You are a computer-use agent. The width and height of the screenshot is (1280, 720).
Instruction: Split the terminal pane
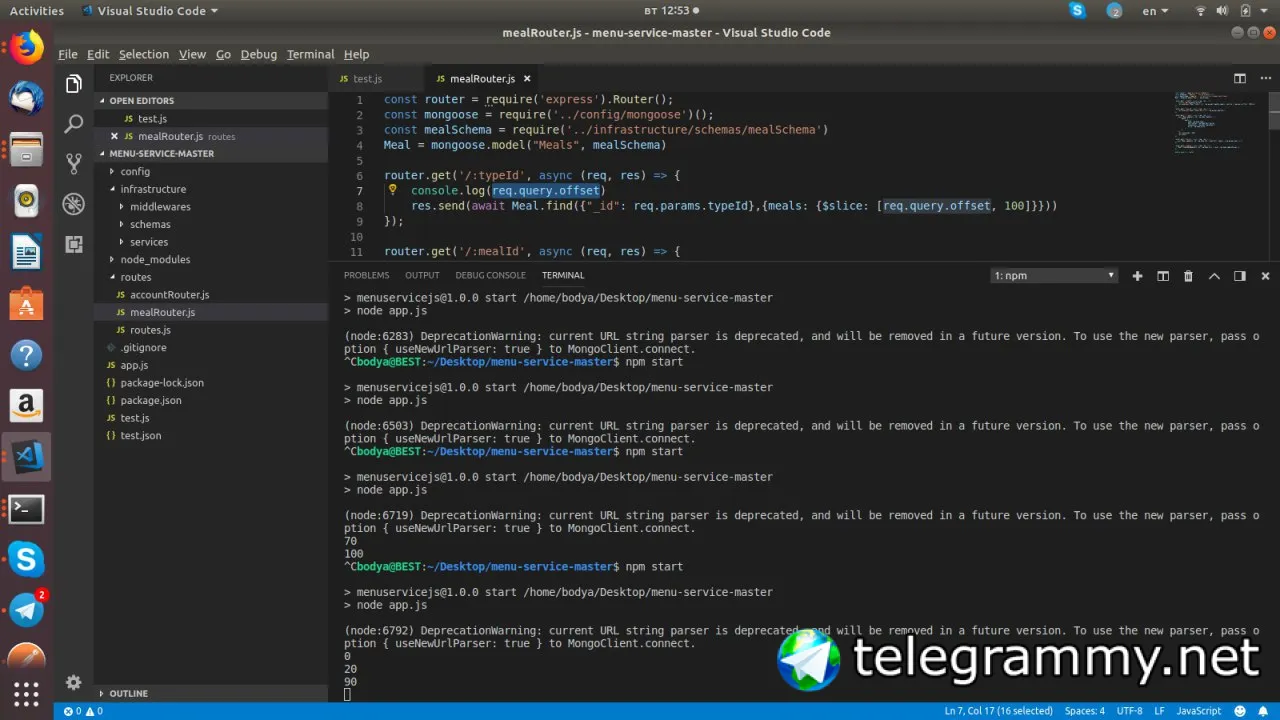point(1163,276)
